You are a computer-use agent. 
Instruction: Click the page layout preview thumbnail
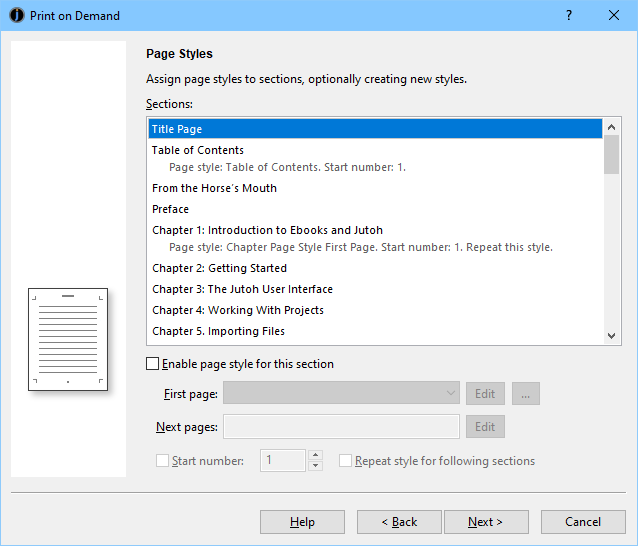[x=68, y=340]
